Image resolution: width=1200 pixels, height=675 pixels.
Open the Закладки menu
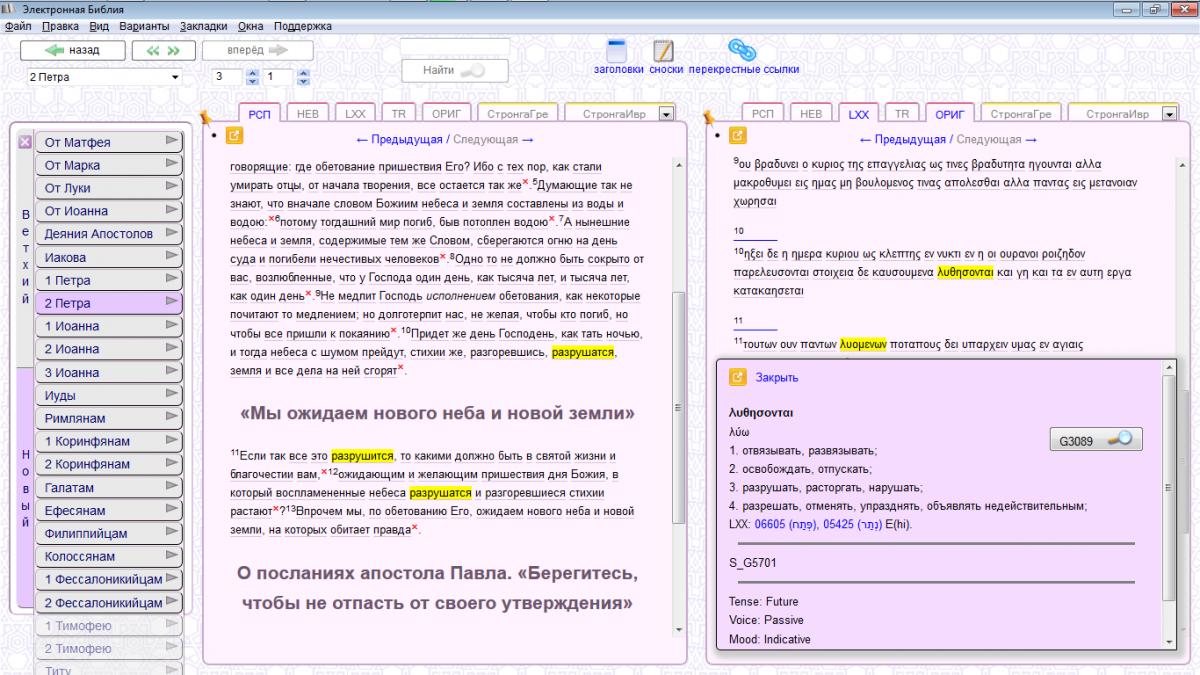(203, 26)
